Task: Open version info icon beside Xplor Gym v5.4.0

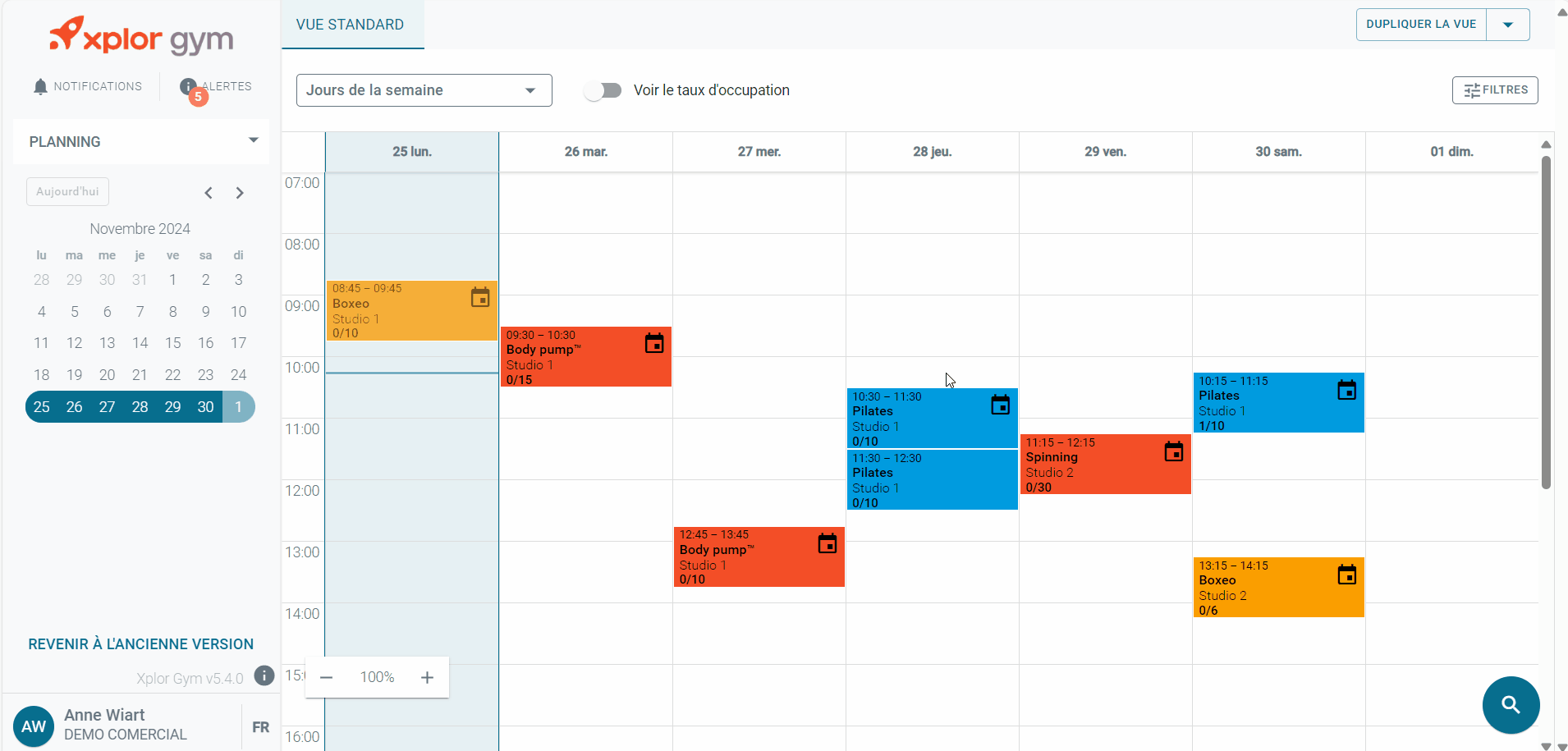Action: point(264,675)
